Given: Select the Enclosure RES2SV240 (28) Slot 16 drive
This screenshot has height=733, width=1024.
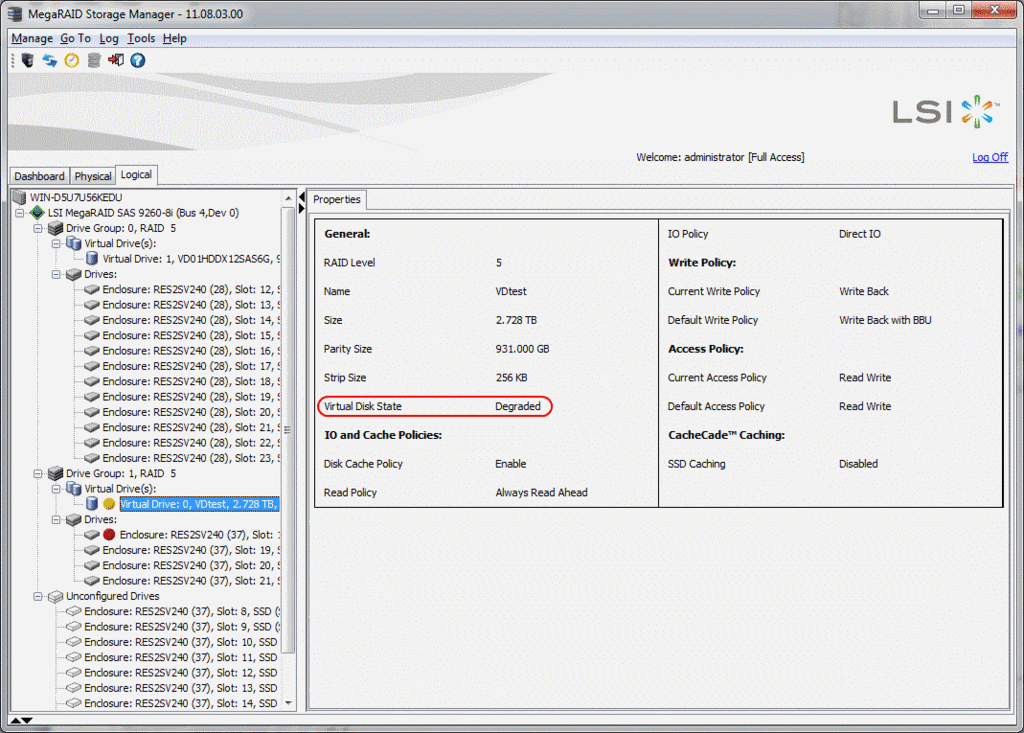Looking at the screenshot, I should pos(191,351).
